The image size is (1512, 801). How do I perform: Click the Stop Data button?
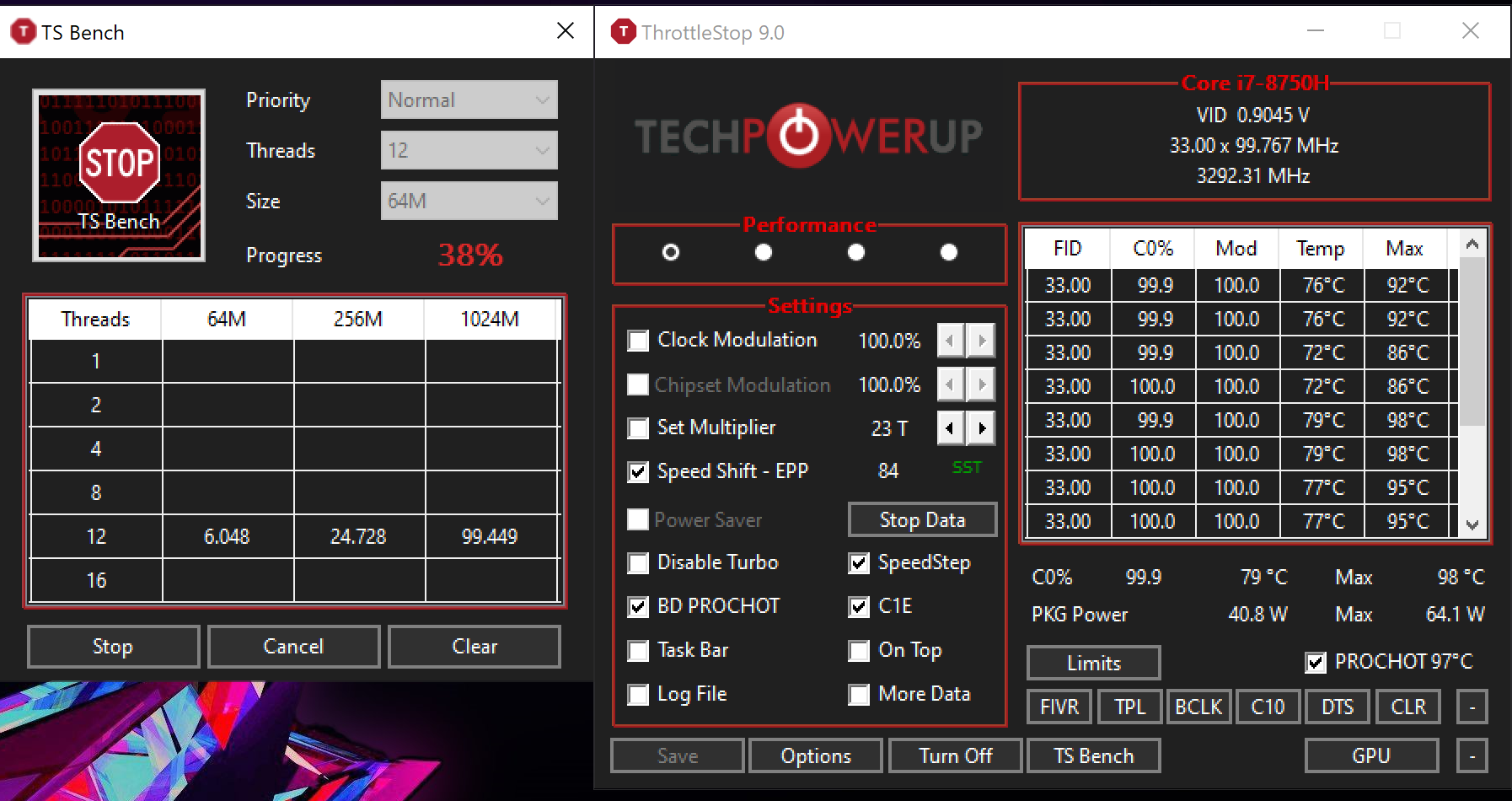point(922,519)
